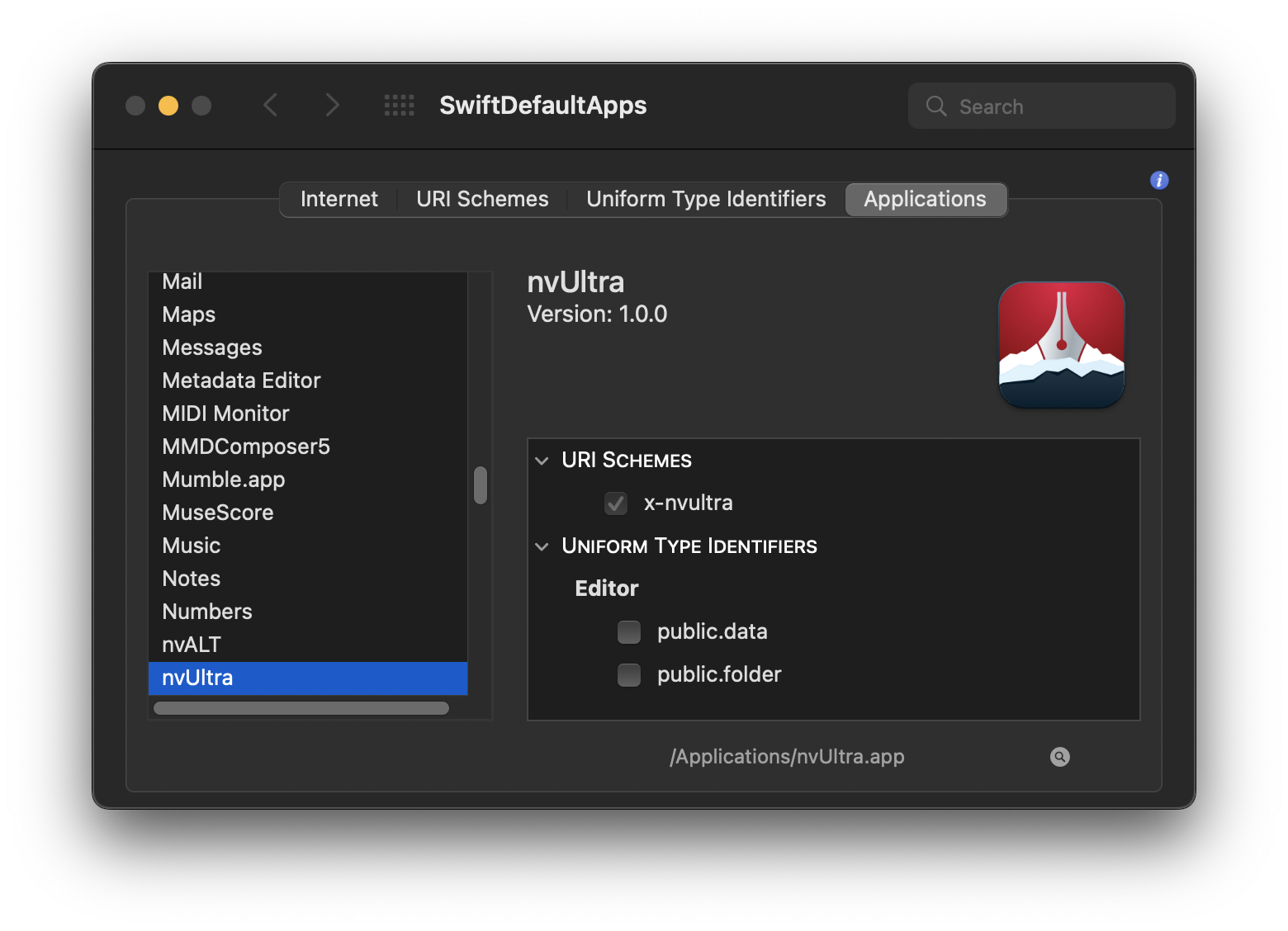Click the nvUltra application icon

pyautogui.click(x=1061, y=345)
